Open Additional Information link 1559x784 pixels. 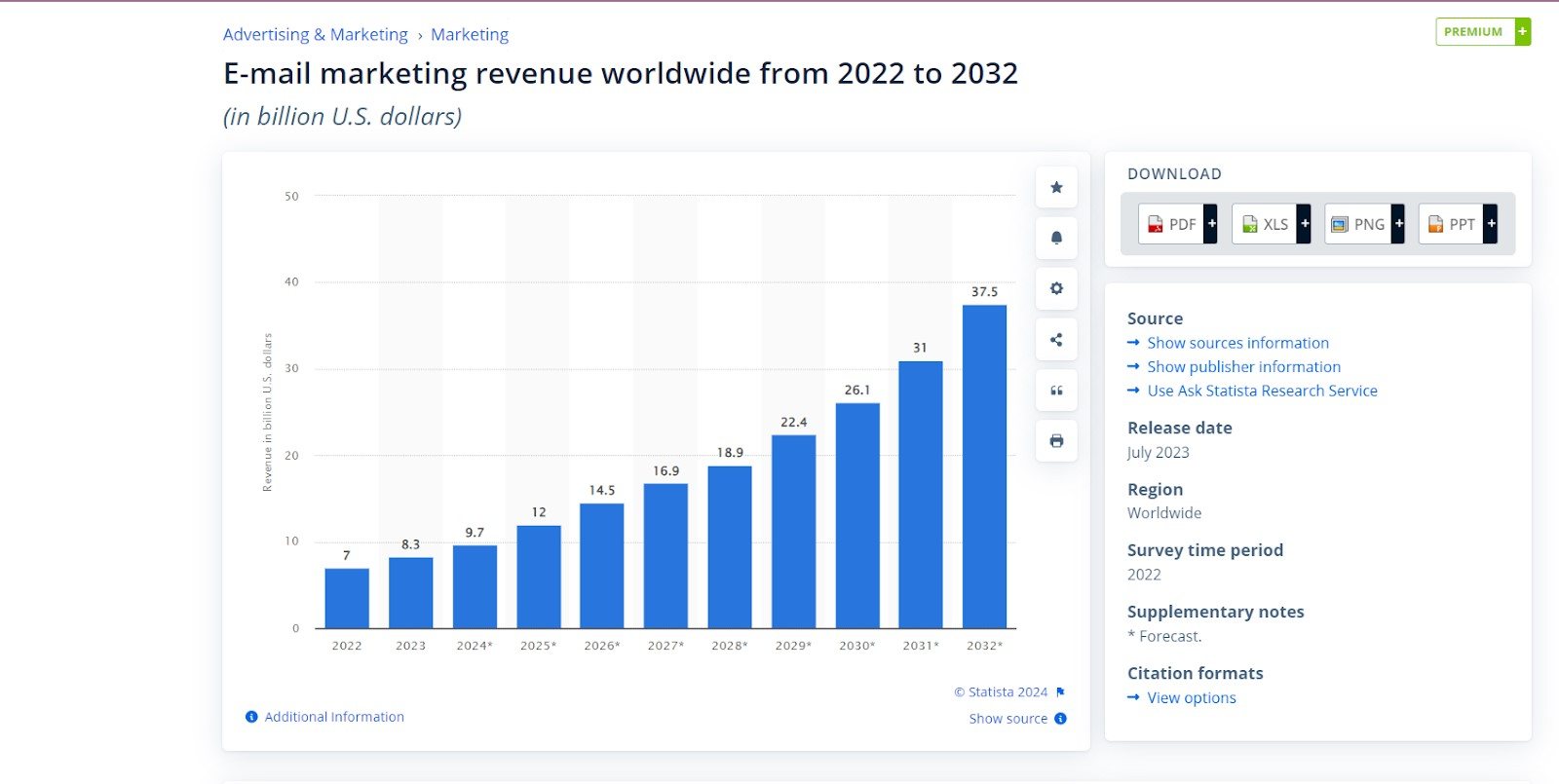[x=334, y=717]
